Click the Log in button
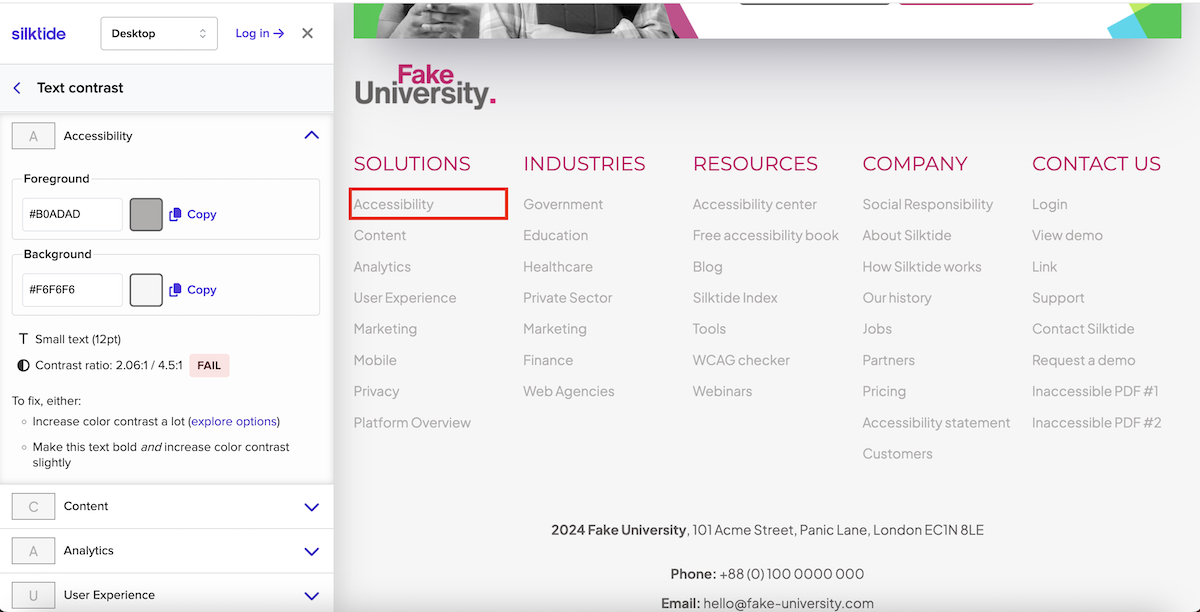The width and height of the screenshot is (1200, 612). (259, 33)
